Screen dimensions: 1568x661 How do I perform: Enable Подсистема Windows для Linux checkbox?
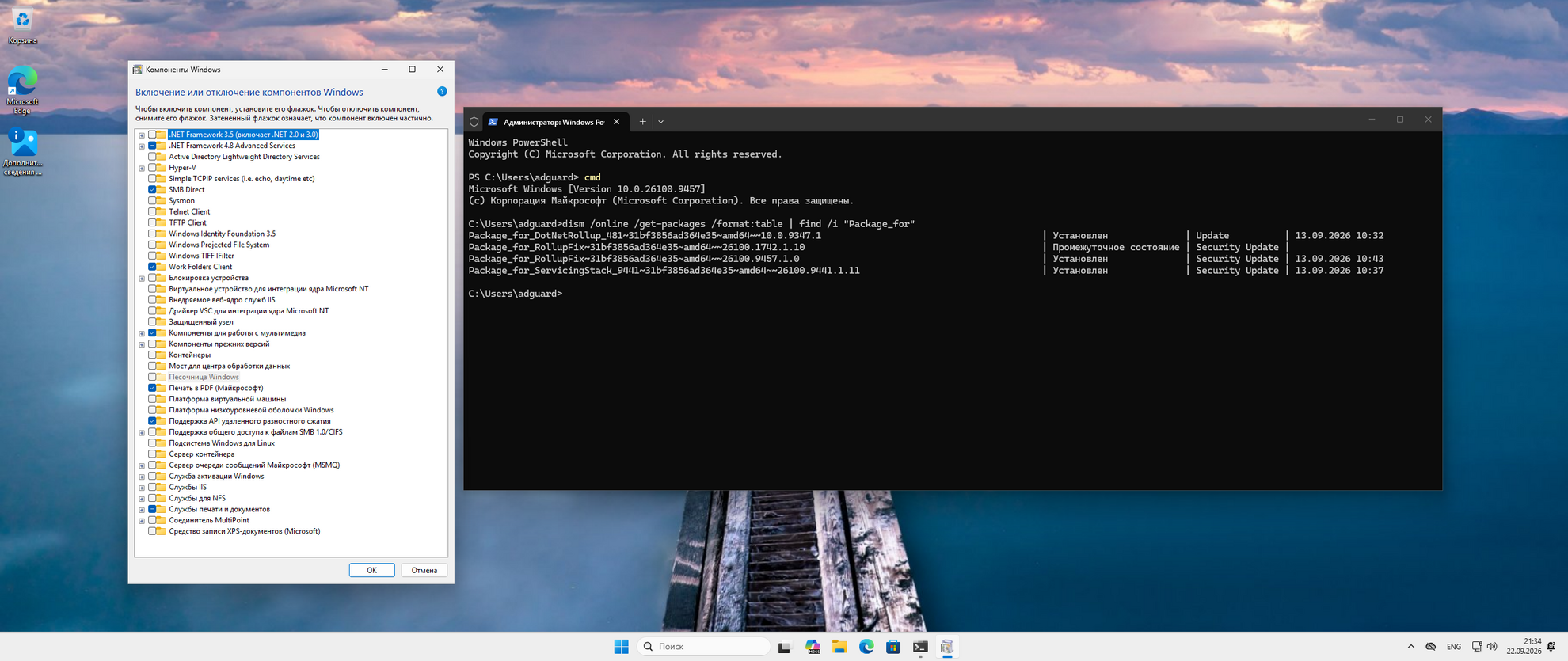point(152,443)
